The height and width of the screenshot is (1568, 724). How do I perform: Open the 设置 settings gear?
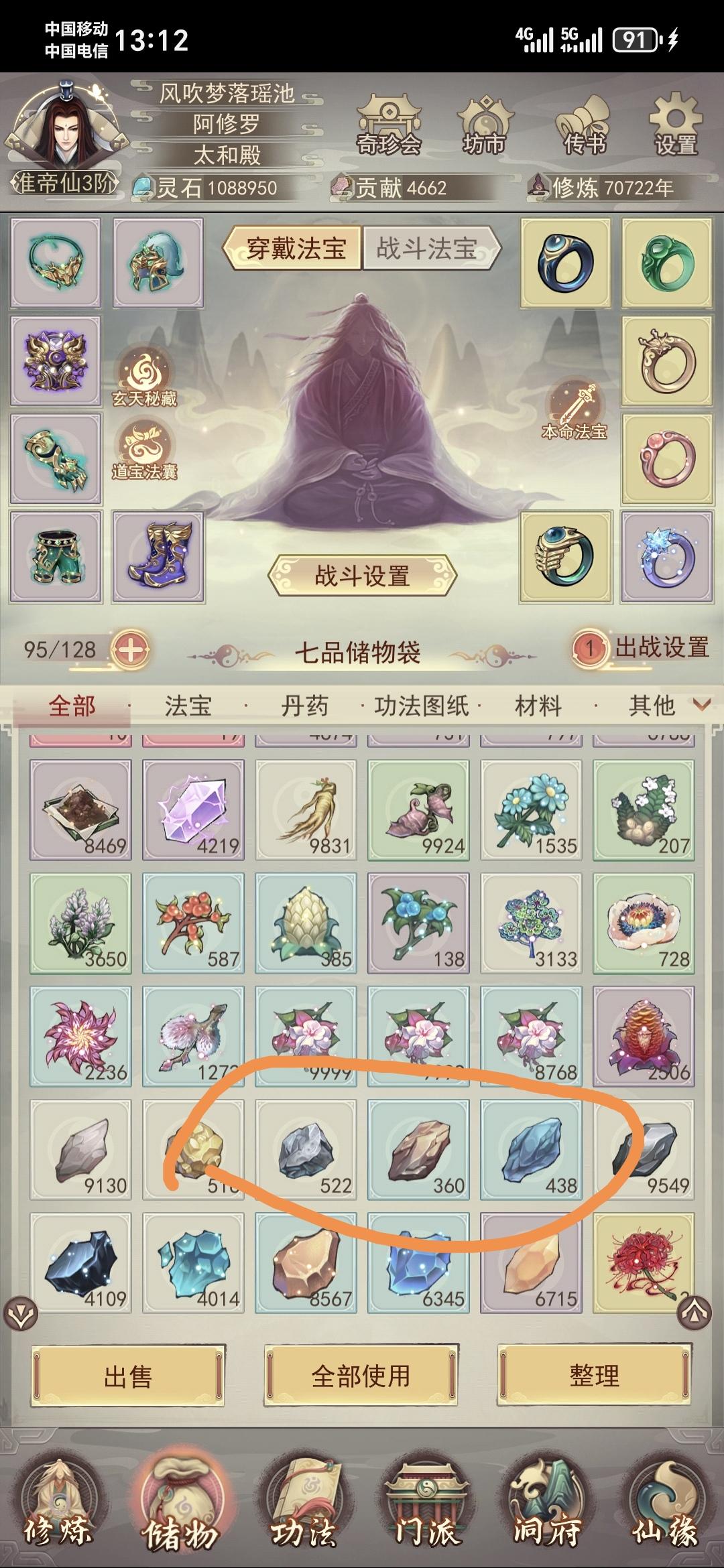coord(676,126)
